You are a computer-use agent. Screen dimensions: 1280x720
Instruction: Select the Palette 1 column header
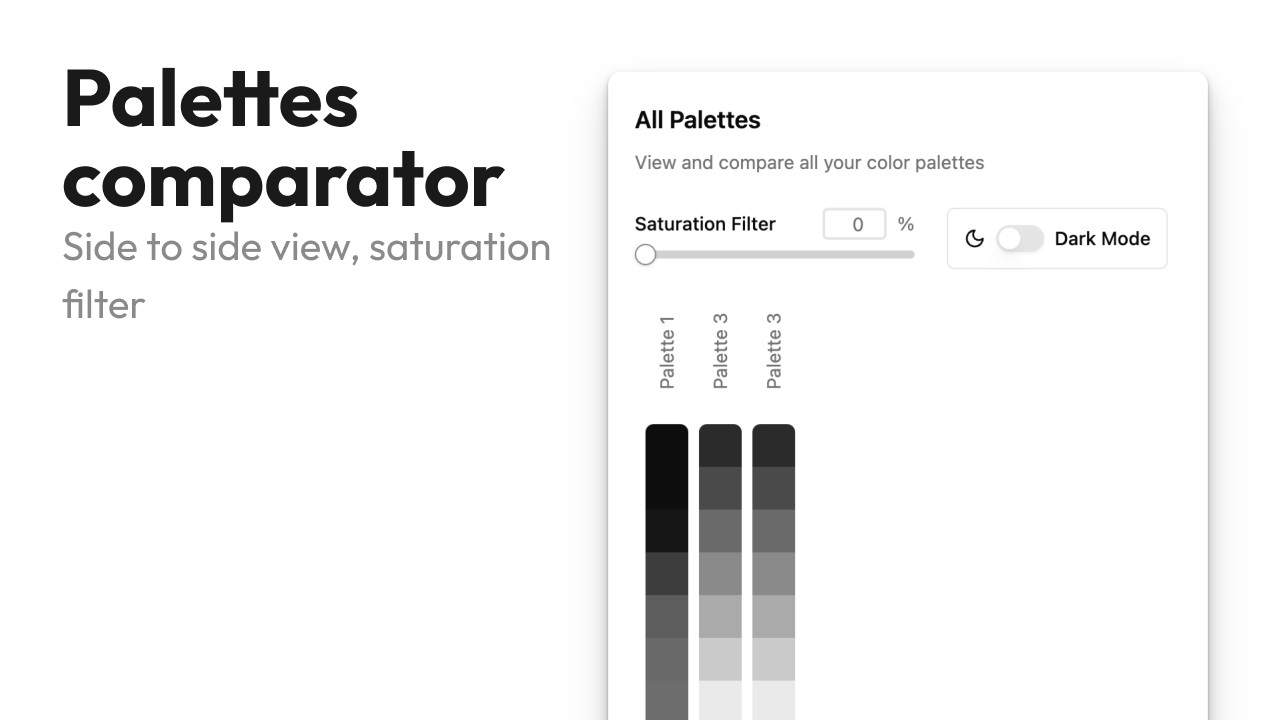666,349
